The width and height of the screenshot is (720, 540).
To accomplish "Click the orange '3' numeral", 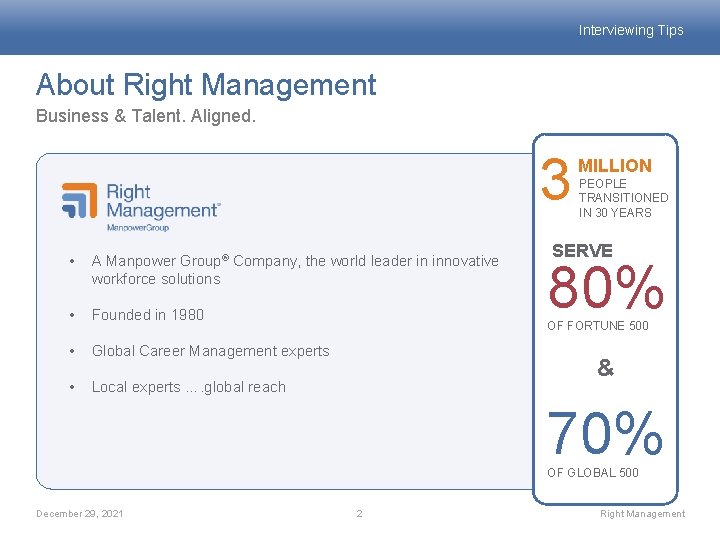I will (x=555, y=180).
